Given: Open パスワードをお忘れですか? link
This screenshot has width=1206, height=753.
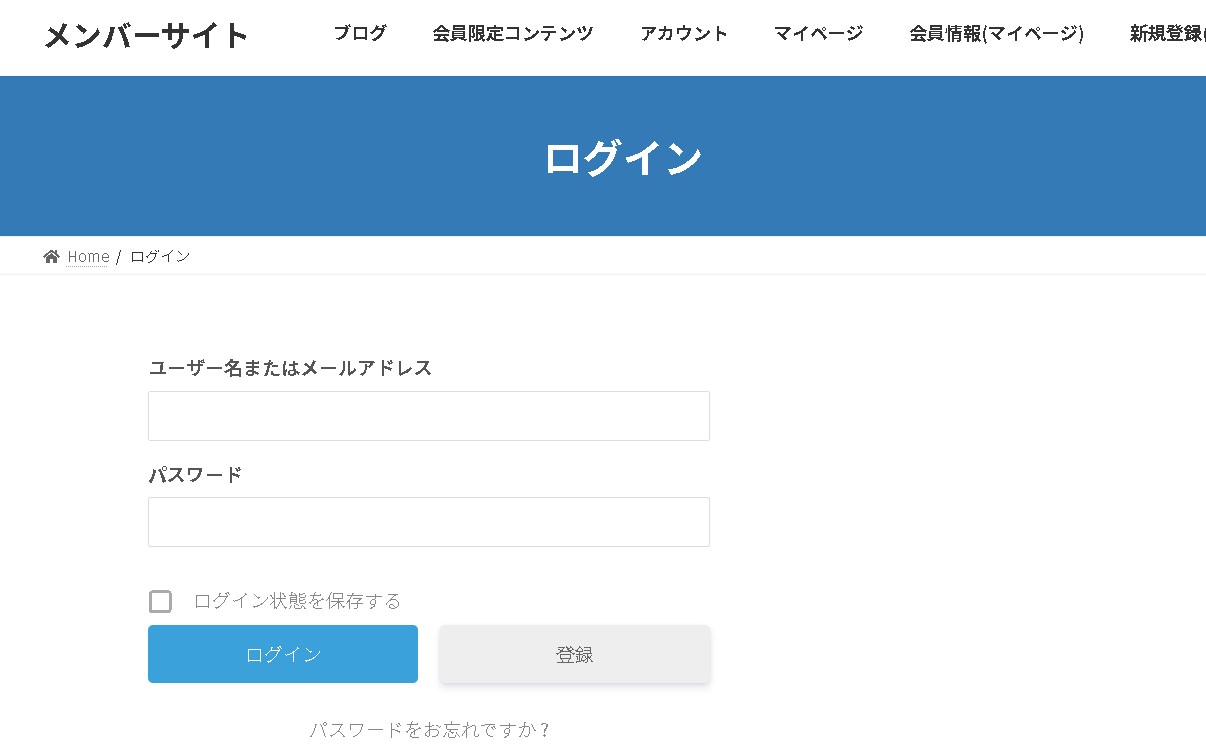Looking at the screenshot, I should coord(428,730).
